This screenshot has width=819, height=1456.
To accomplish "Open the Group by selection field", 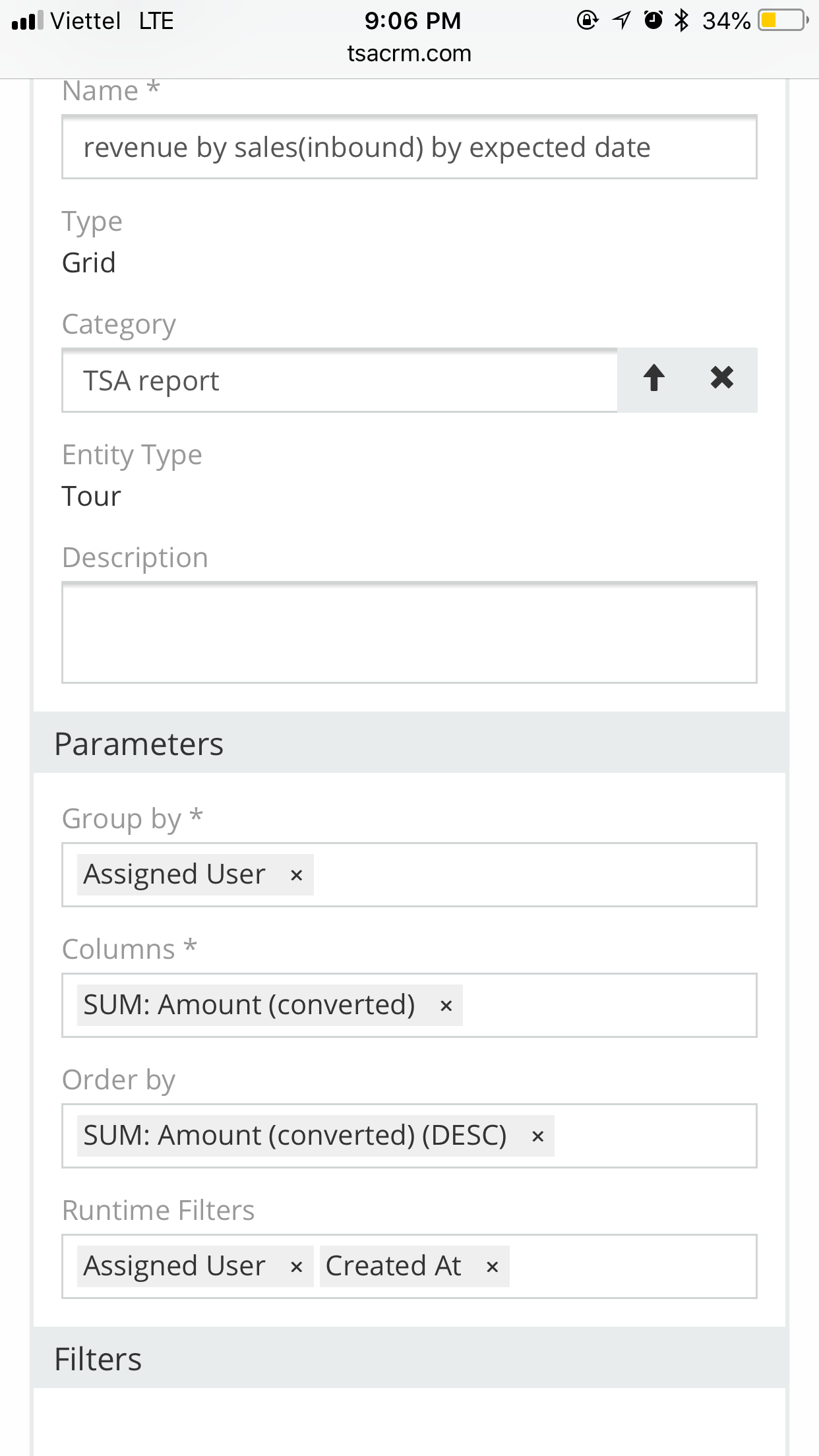I will [534, 875].
